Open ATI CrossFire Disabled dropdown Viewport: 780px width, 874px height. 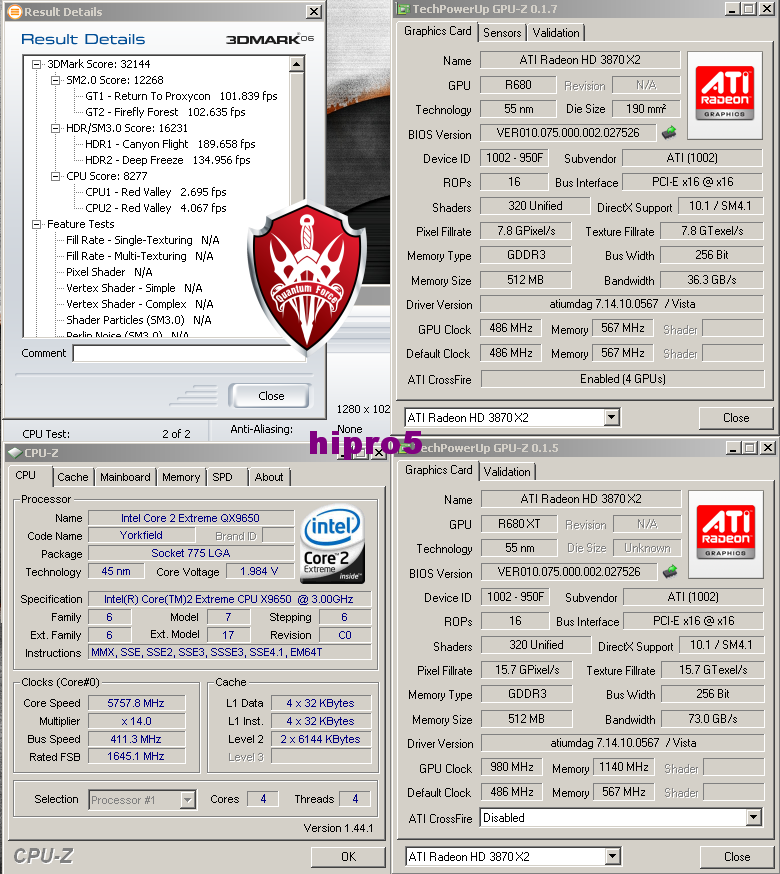[x=754, y=818]
